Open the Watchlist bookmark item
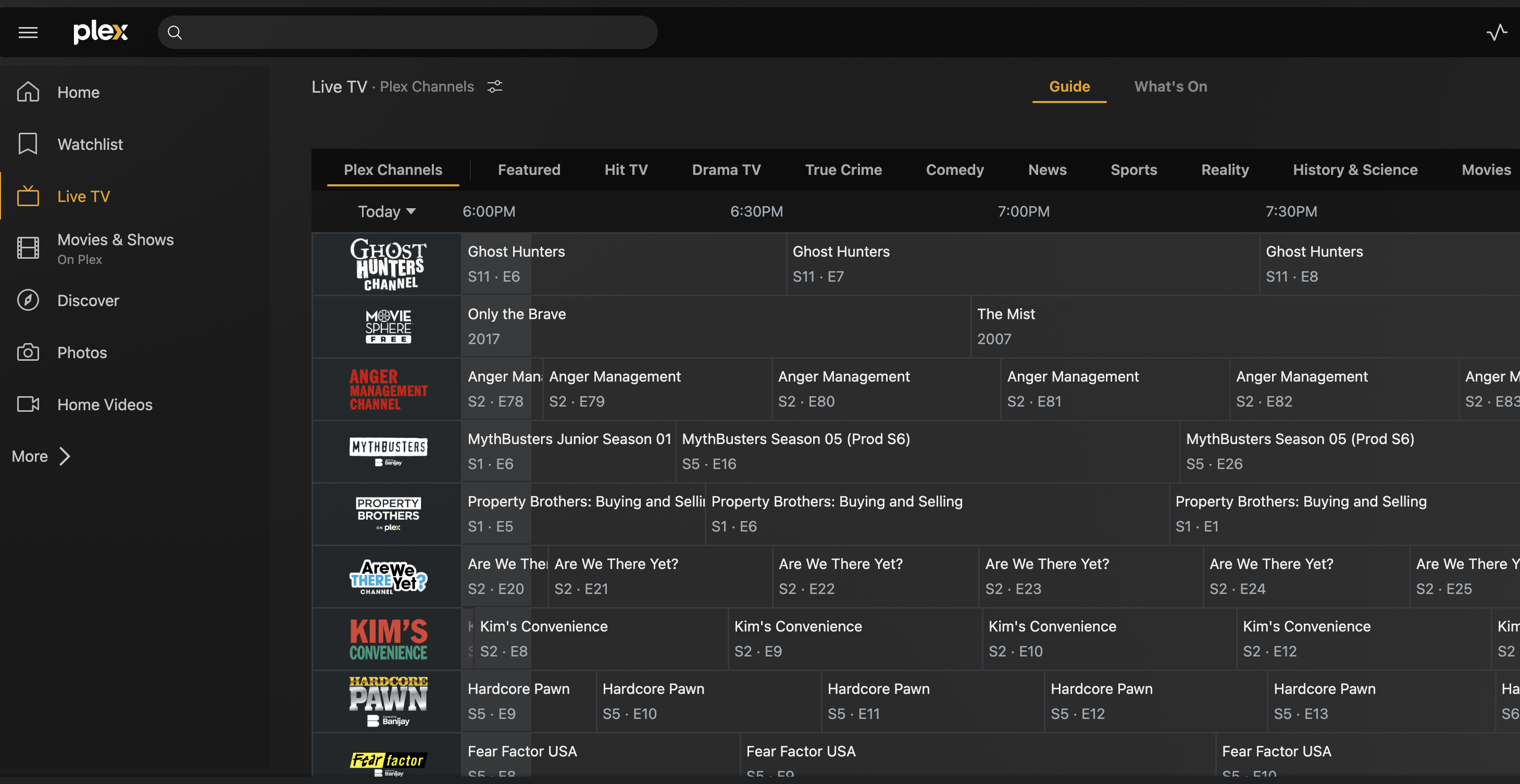 [90, 145]
